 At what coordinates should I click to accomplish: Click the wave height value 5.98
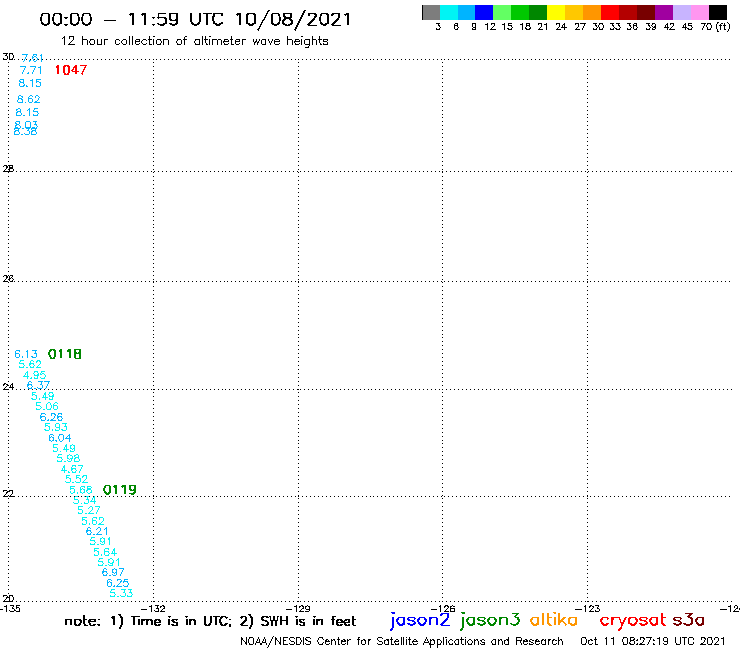(68, 458)
